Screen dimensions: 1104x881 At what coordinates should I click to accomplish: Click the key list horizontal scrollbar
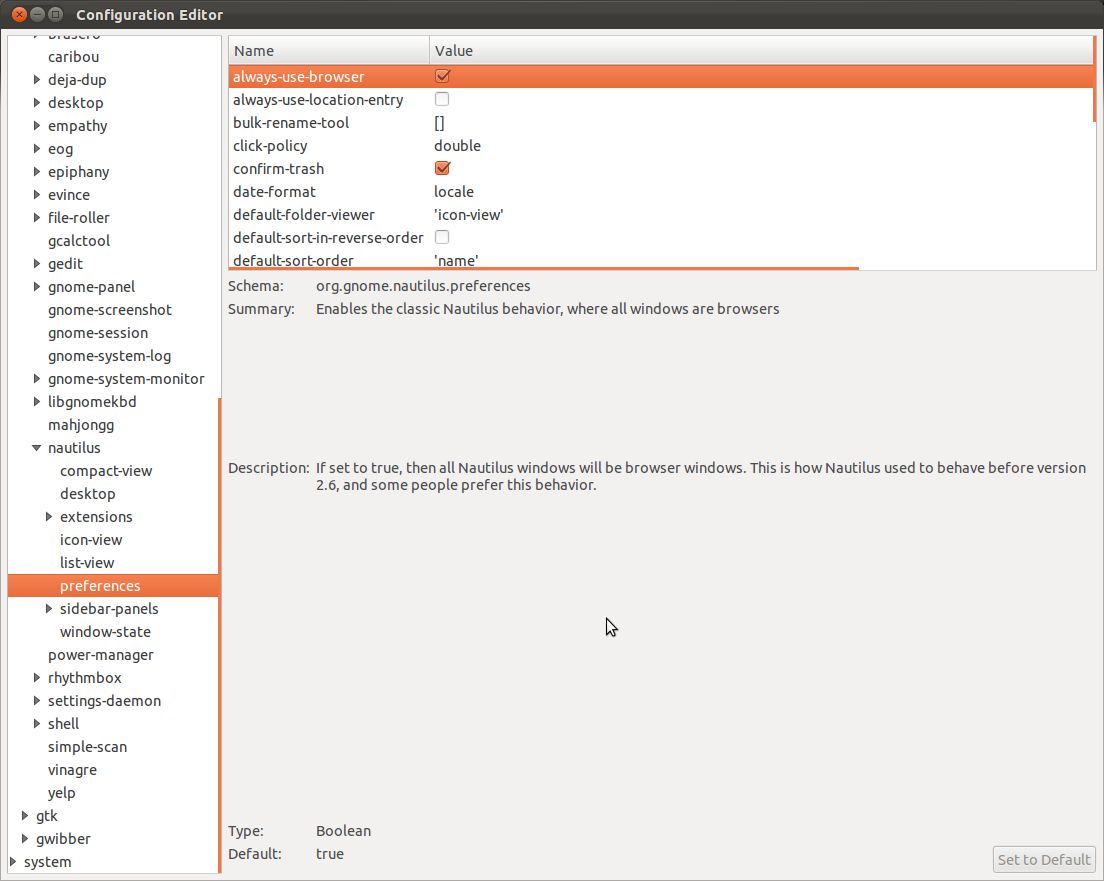click(544, 268)
